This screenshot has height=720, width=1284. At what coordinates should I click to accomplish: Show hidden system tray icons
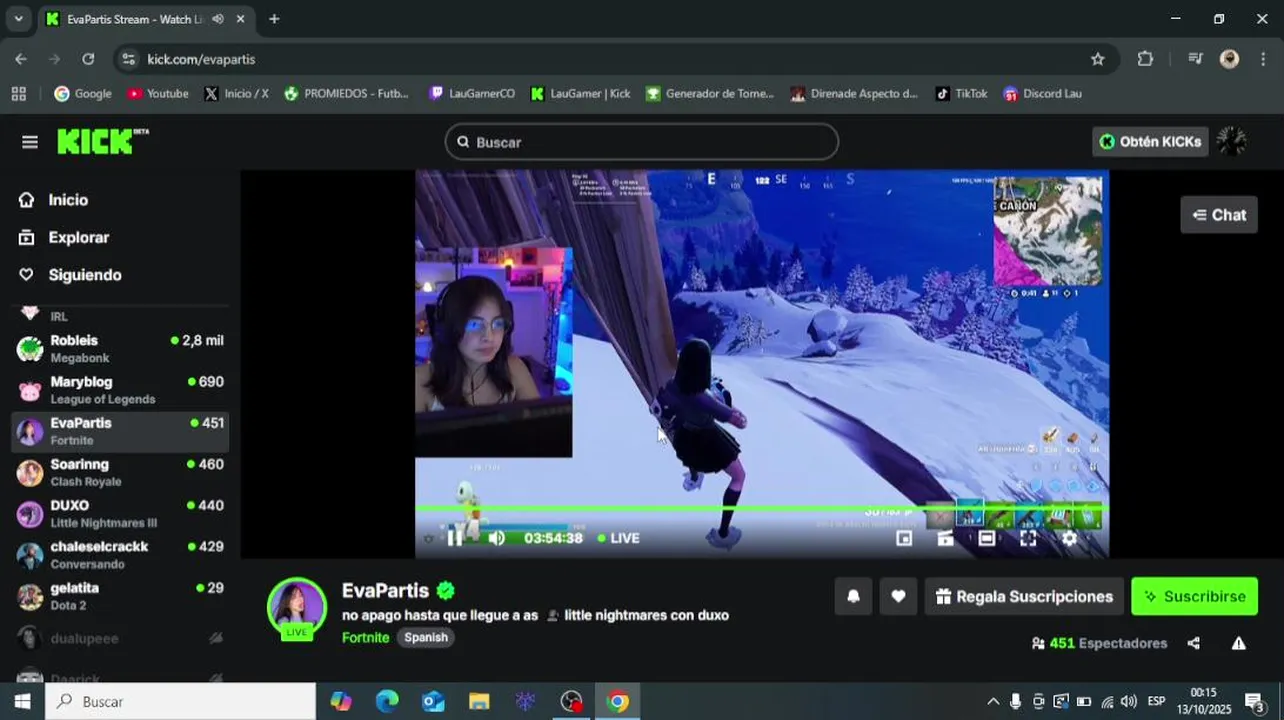point(993,701)
